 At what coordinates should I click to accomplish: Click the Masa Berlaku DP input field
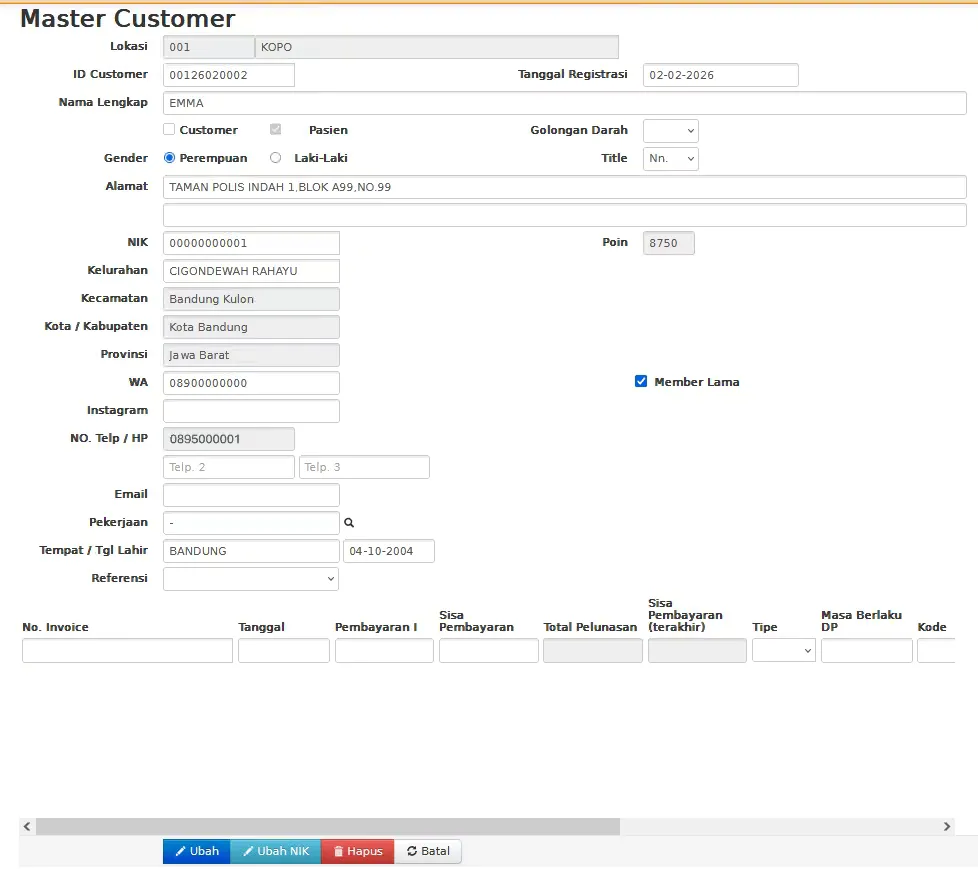(x=867, y=651)
